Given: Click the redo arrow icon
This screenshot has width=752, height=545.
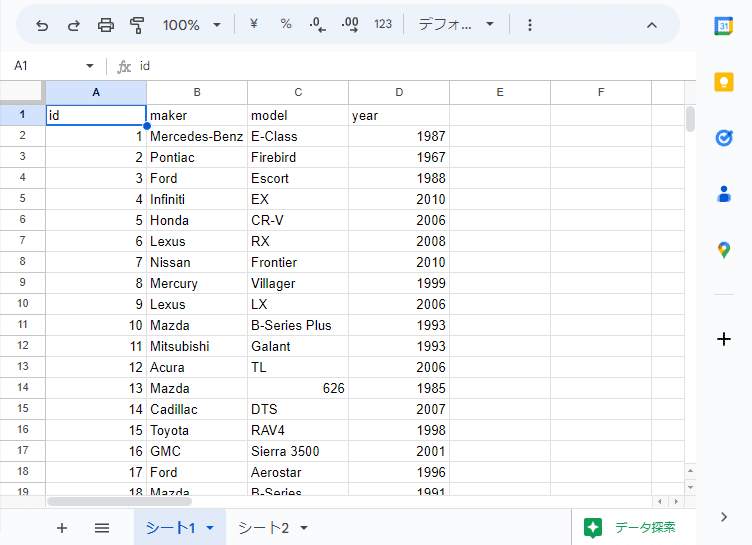Looking at the screenshot, I should [73, 25].
